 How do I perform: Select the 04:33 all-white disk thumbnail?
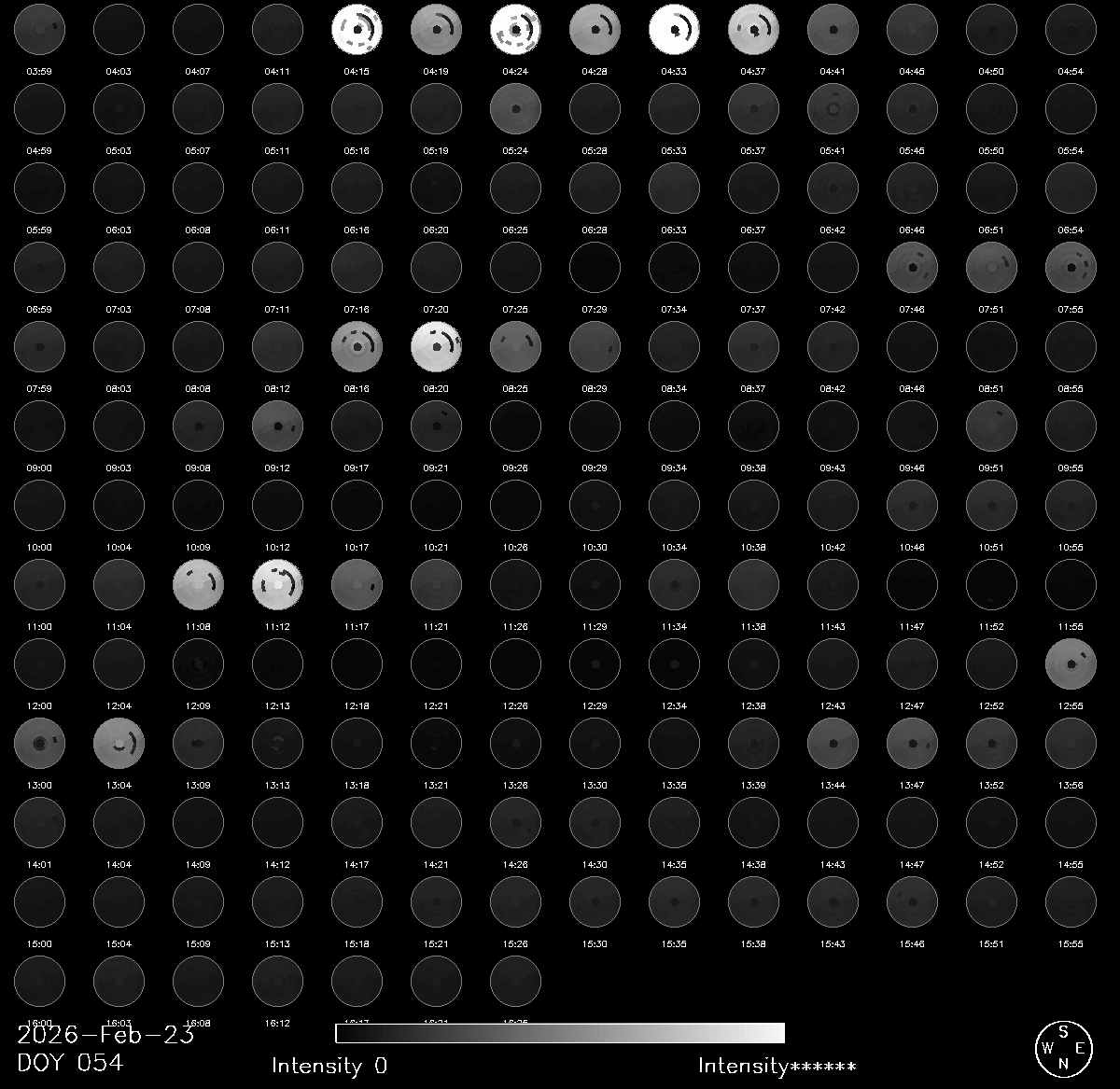674,28
